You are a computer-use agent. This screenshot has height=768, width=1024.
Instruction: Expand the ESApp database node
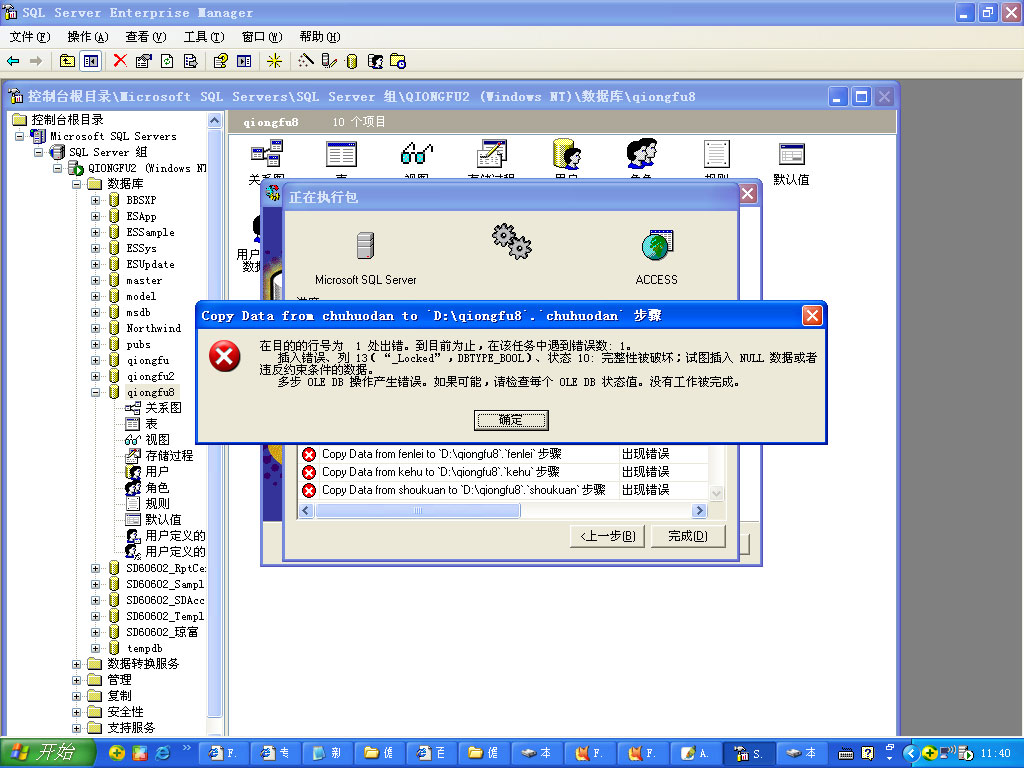coord(95,216)
